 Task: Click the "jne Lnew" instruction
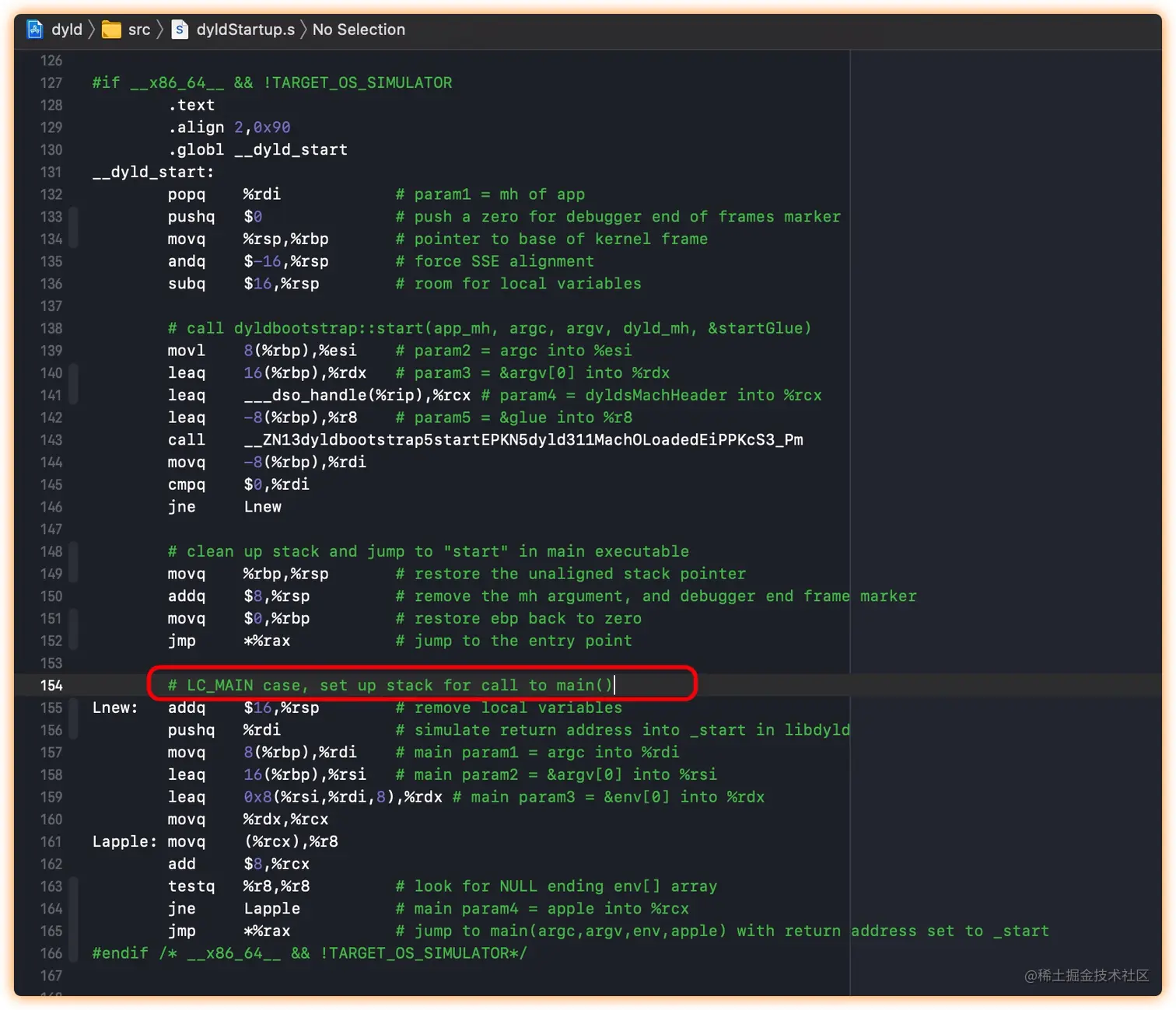point(225,507)
